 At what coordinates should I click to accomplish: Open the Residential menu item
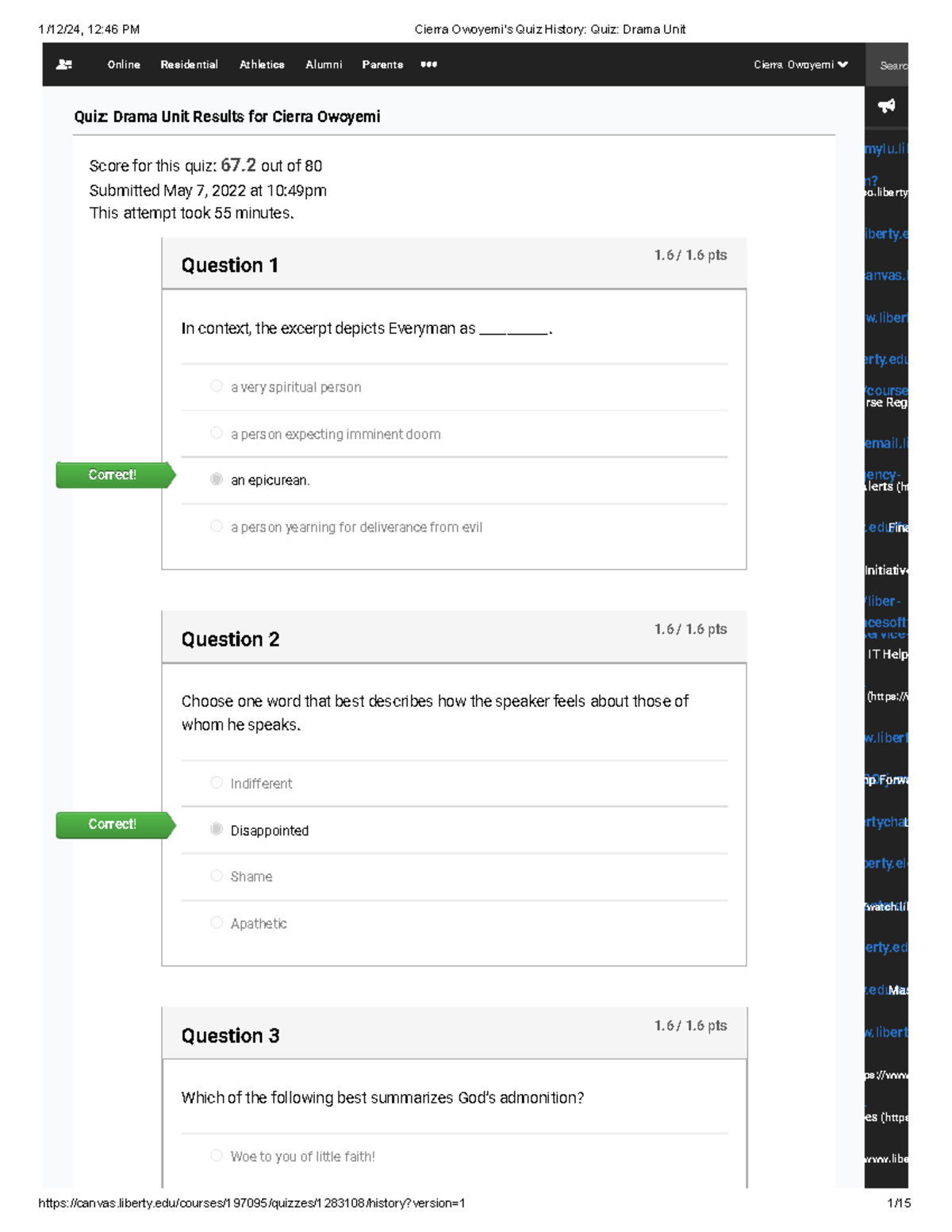pos(189,64)
